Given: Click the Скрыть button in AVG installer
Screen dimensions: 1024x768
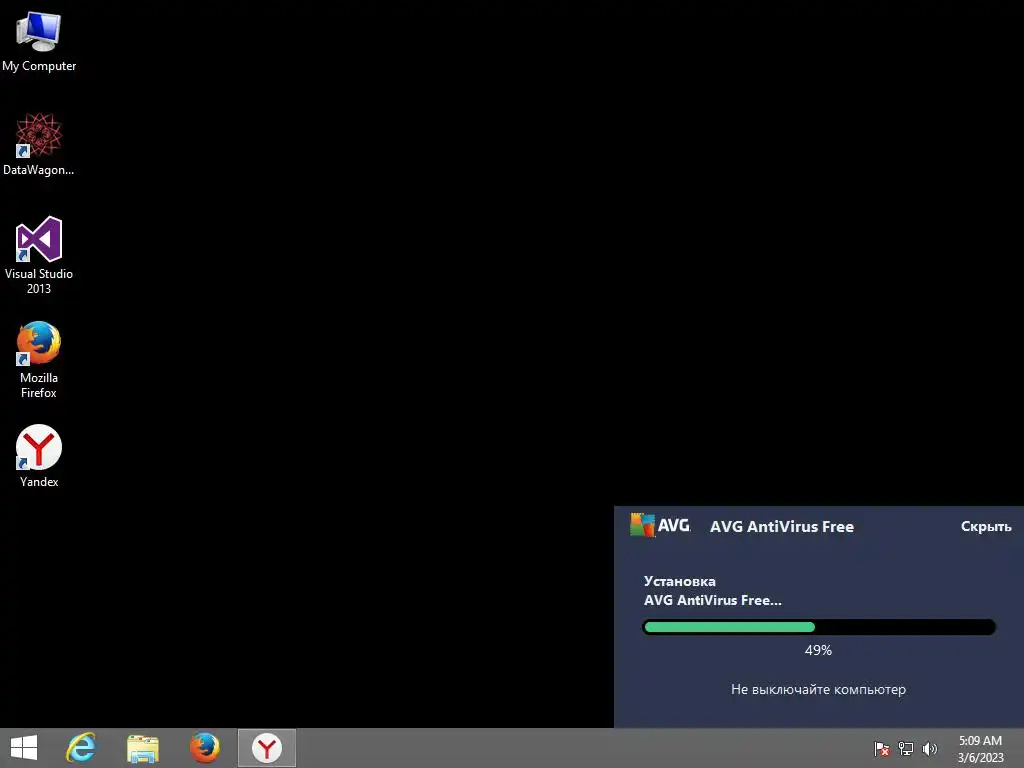Looking at the screenshot, I should pos(986,526).
